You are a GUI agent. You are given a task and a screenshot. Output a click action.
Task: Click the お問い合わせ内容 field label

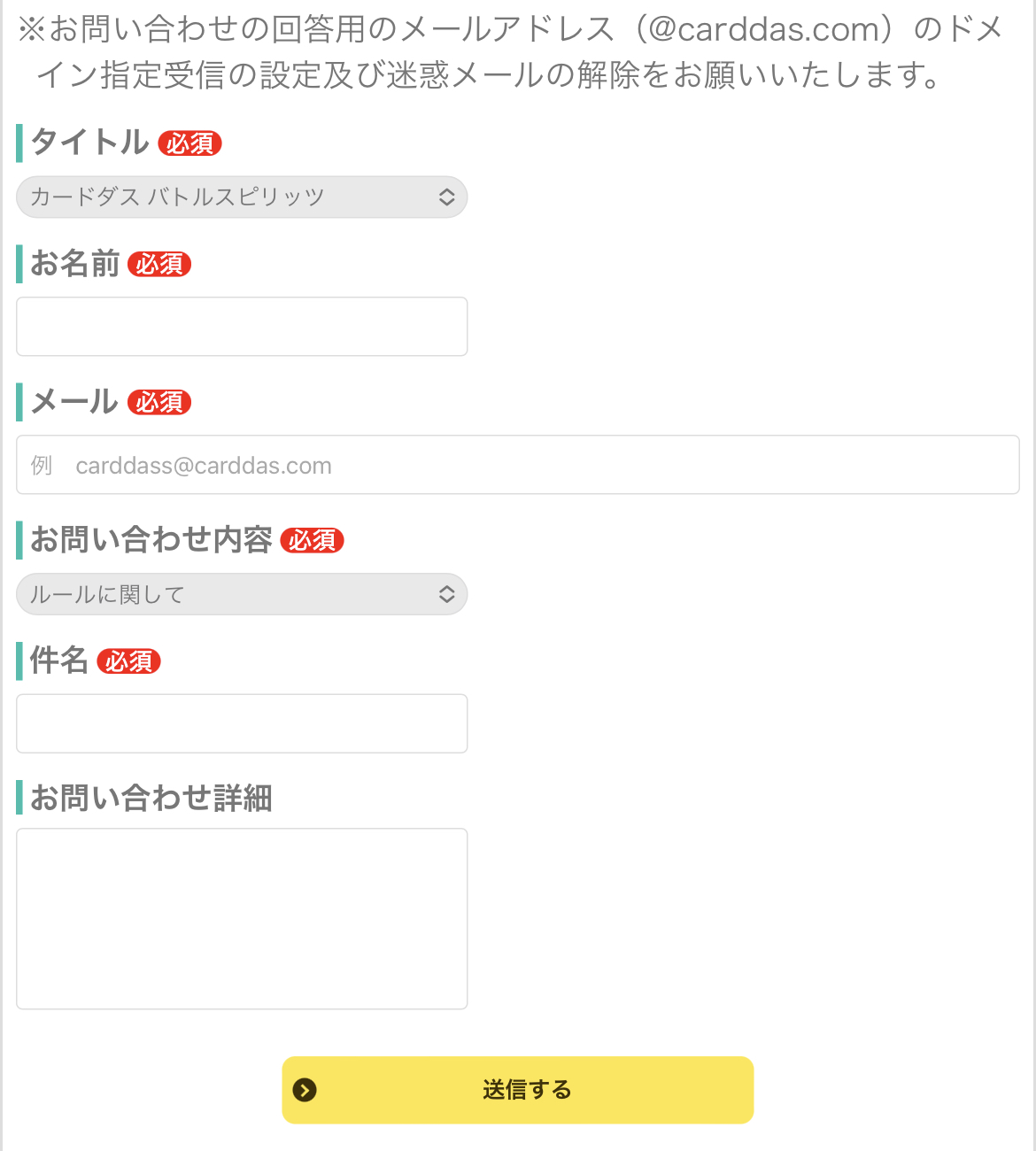point(151,540)
